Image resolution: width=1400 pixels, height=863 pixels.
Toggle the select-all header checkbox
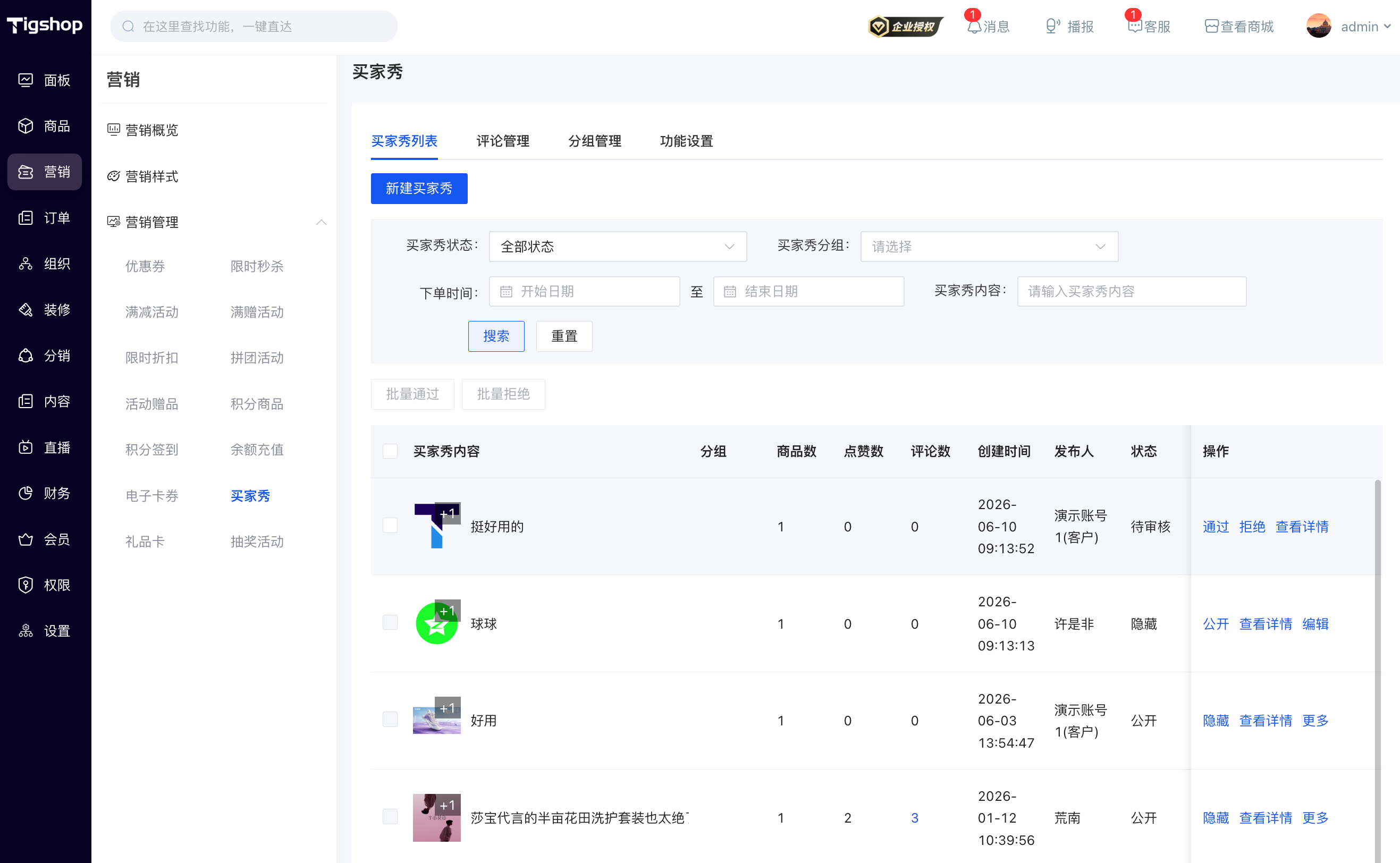390,452
